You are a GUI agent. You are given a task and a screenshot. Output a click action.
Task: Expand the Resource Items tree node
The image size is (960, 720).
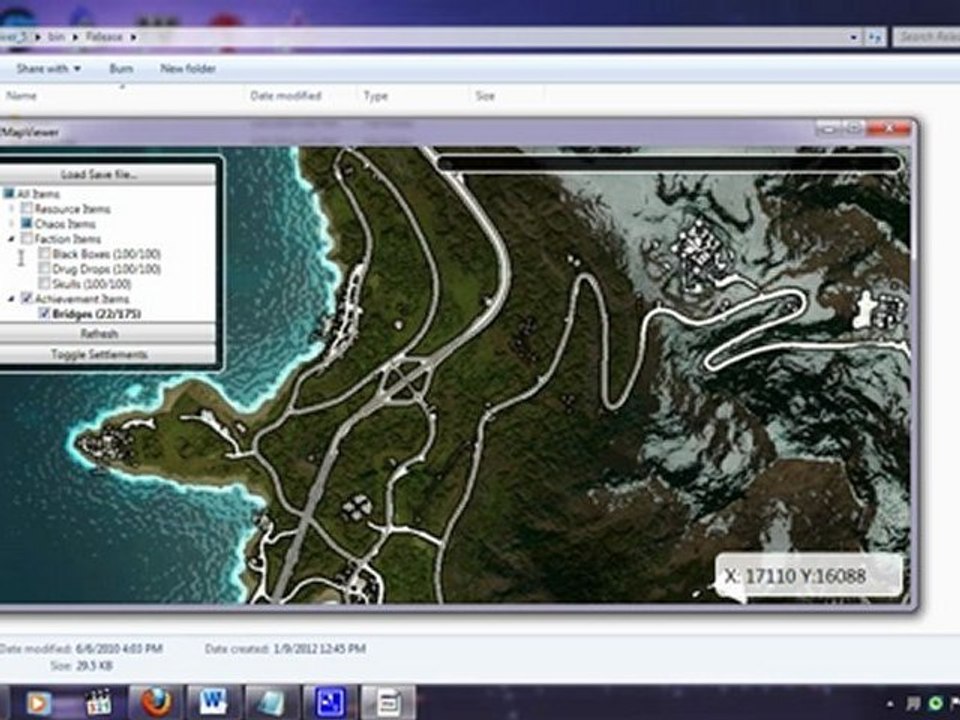[x=11, y=209]
